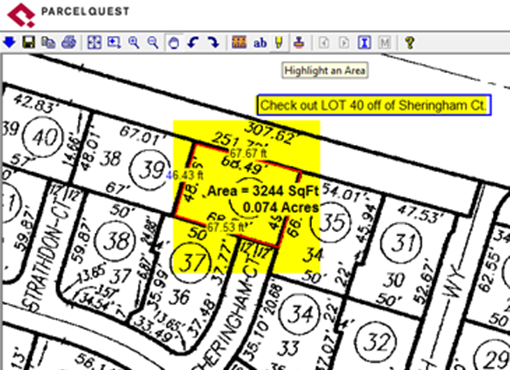This screenshot has width=510, height=370.
Task: Copy the map image to clipboard
Action: [x=48, y=42]
